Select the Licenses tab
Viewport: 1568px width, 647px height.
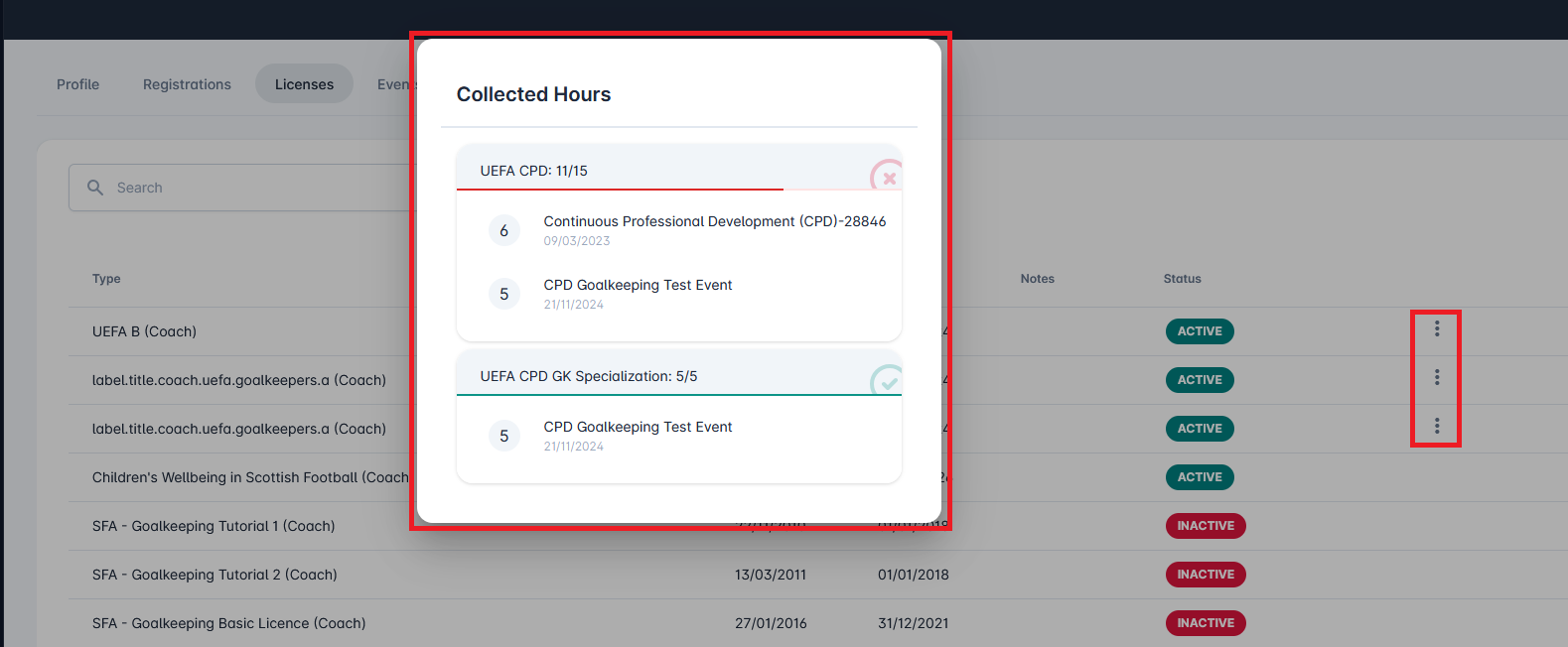[x=304, y=84]
